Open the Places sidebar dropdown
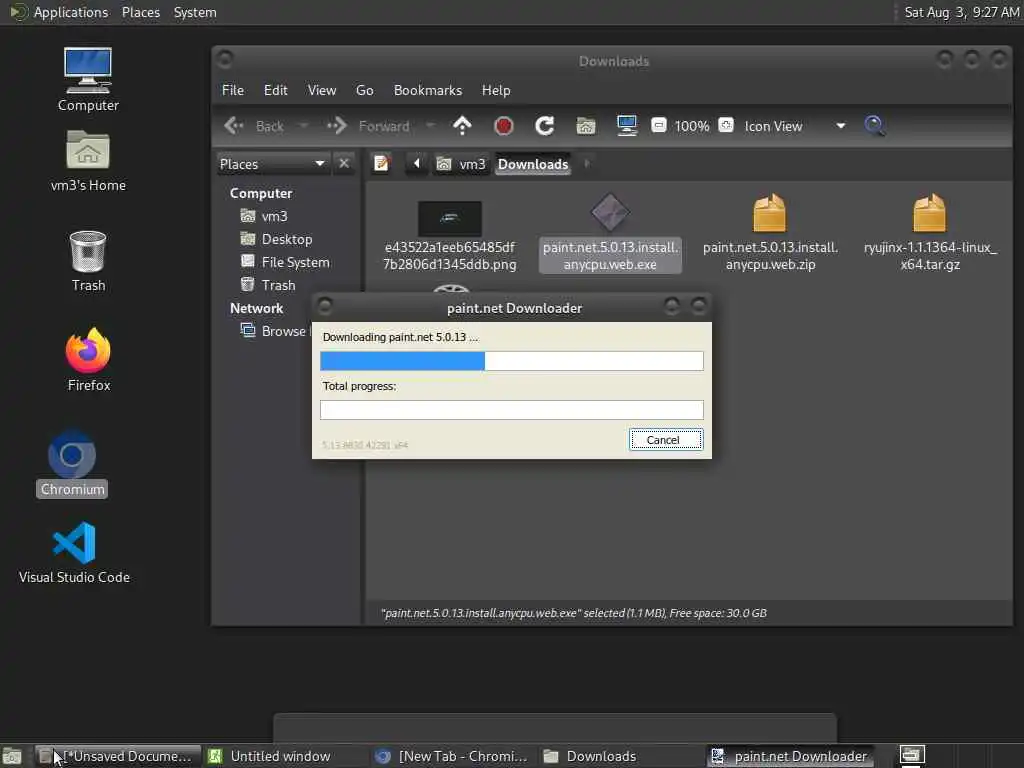The height and width of the screenshot is (768, 1024). 272,164
